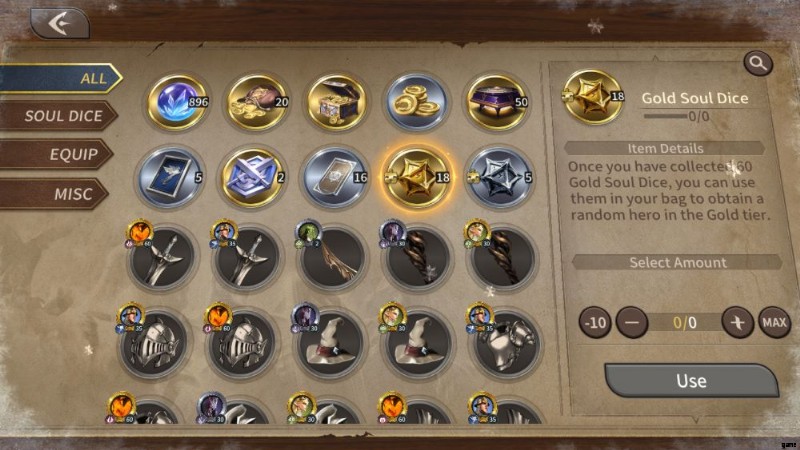Go back with the arrow button

60,23
